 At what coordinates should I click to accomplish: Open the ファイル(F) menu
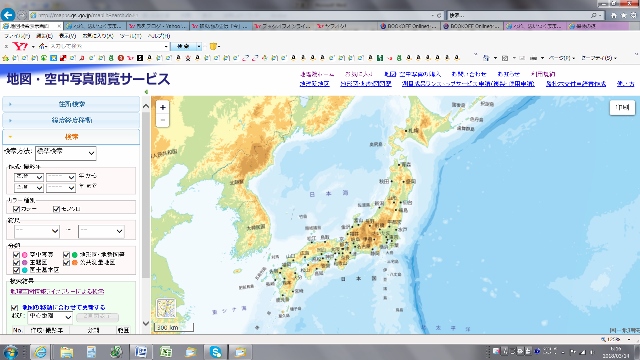pos(17,36)
